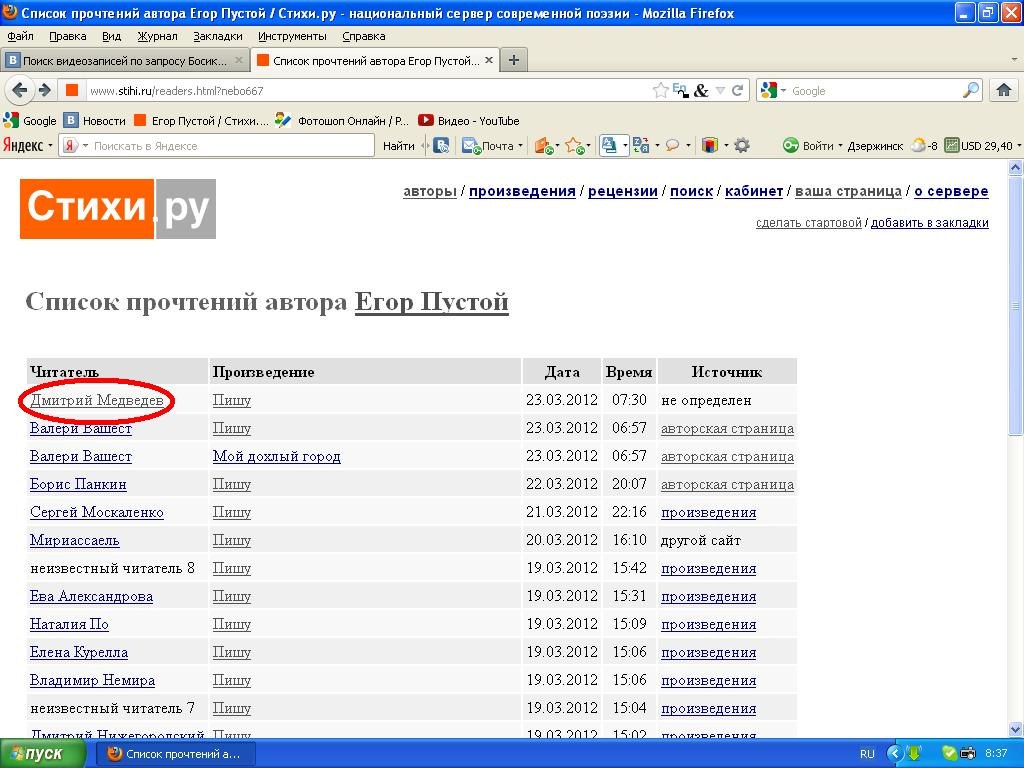Screen dimensions: 1024x768
Task: Bookmark page using the star icon
Action: pyautogui.click(x=660, y=90)
